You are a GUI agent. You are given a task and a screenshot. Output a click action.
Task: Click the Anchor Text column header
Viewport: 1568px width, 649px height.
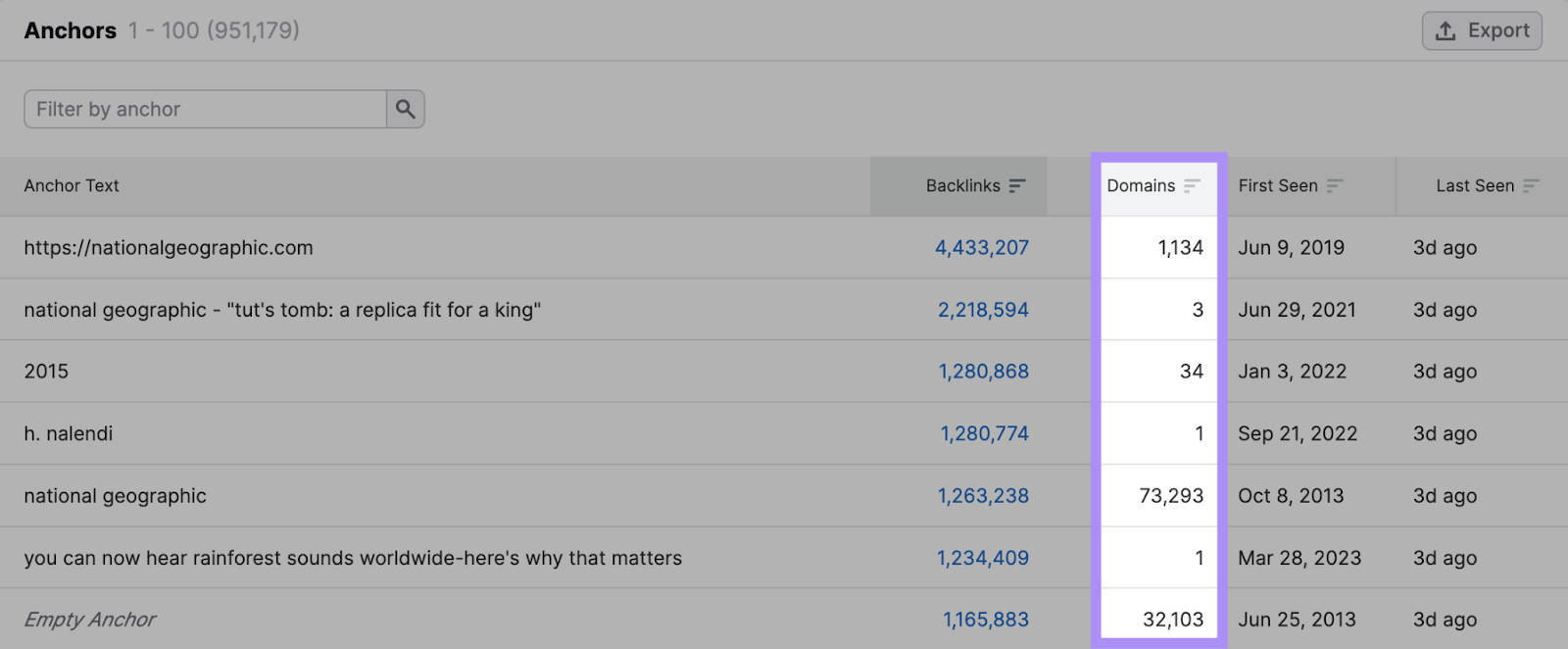[71, 185]
